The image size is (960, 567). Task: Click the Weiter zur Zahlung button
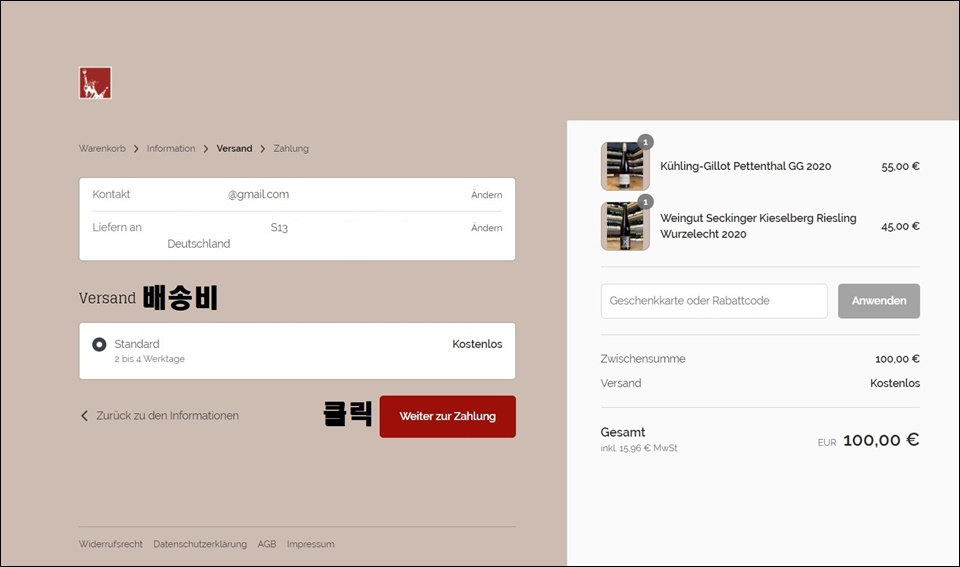coord(448,416)
